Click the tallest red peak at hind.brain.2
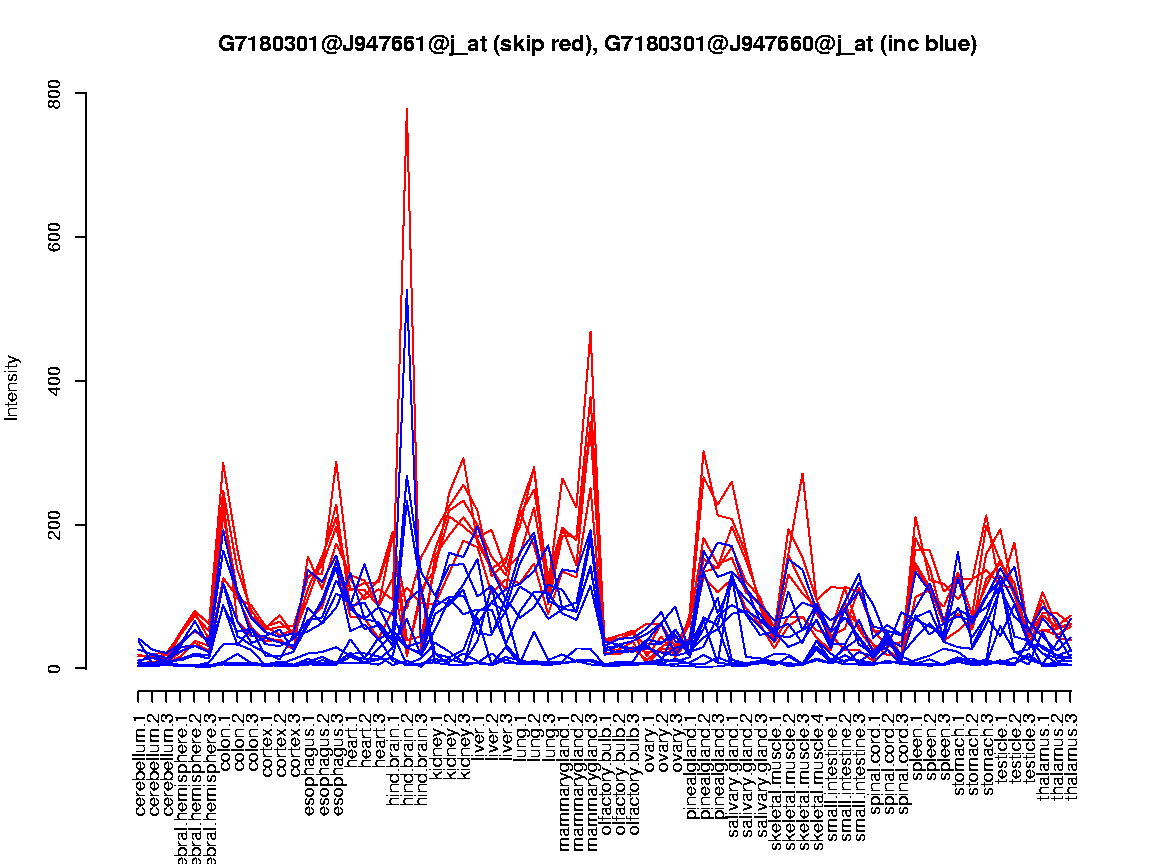 [407, 110]
